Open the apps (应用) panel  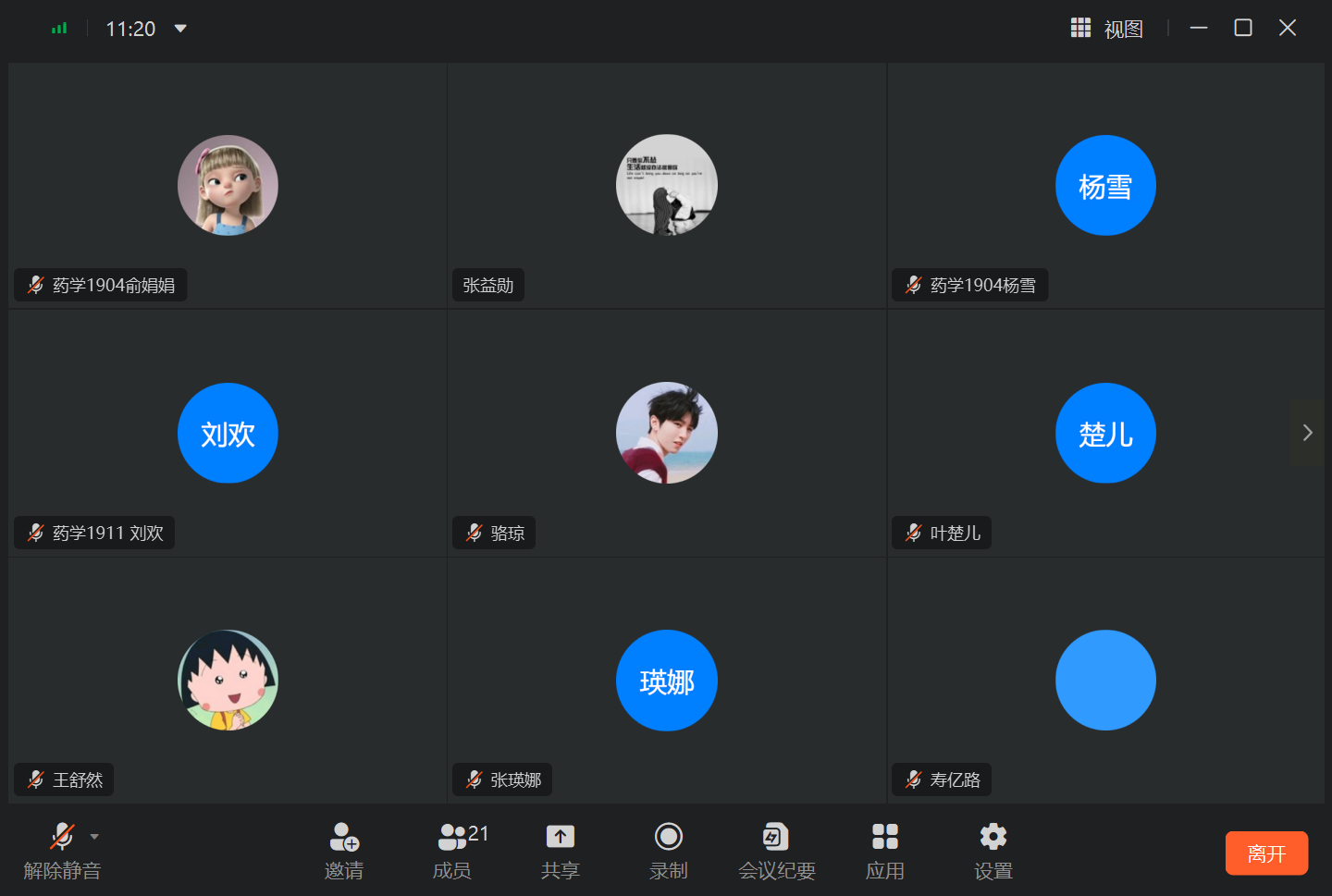[x=884, y=838]
